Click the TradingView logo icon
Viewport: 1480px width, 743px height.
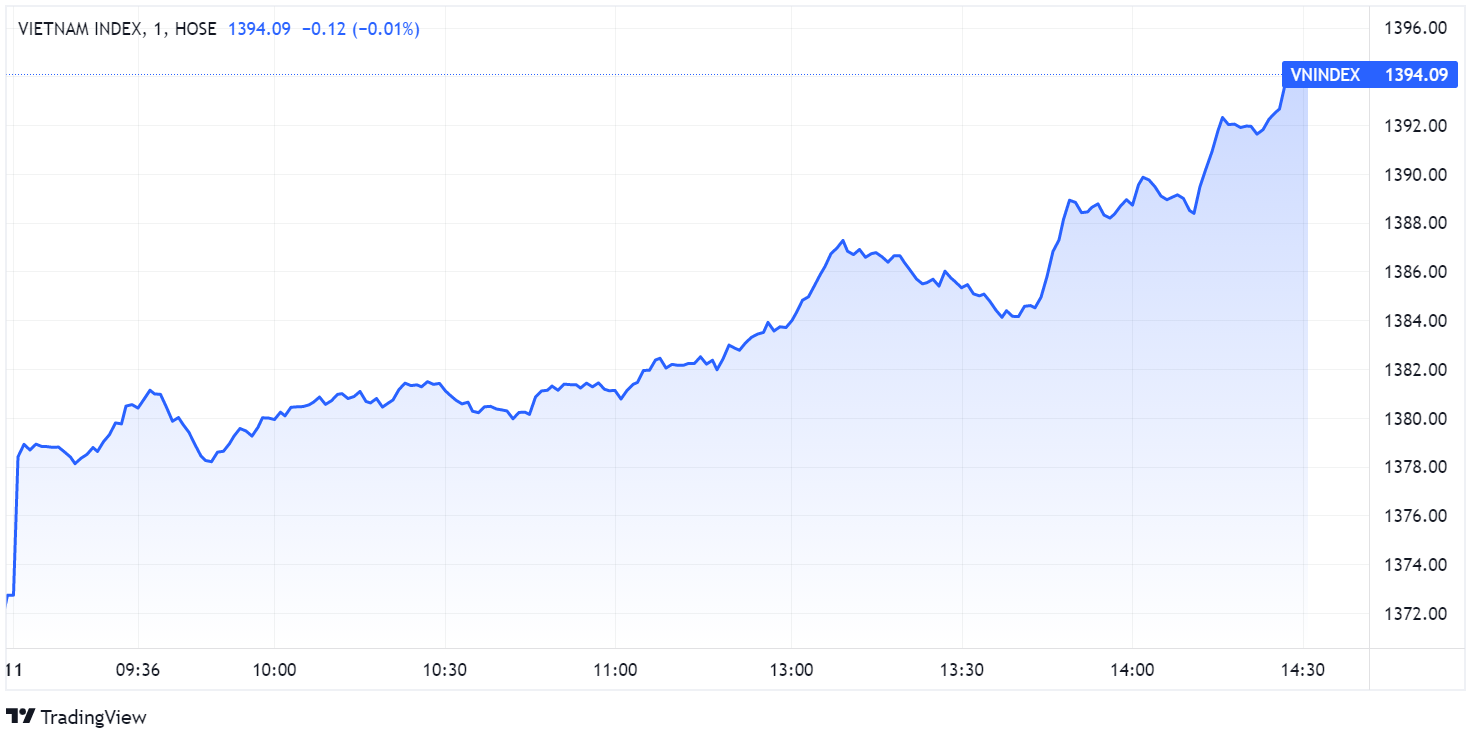[x=21, y=717]
